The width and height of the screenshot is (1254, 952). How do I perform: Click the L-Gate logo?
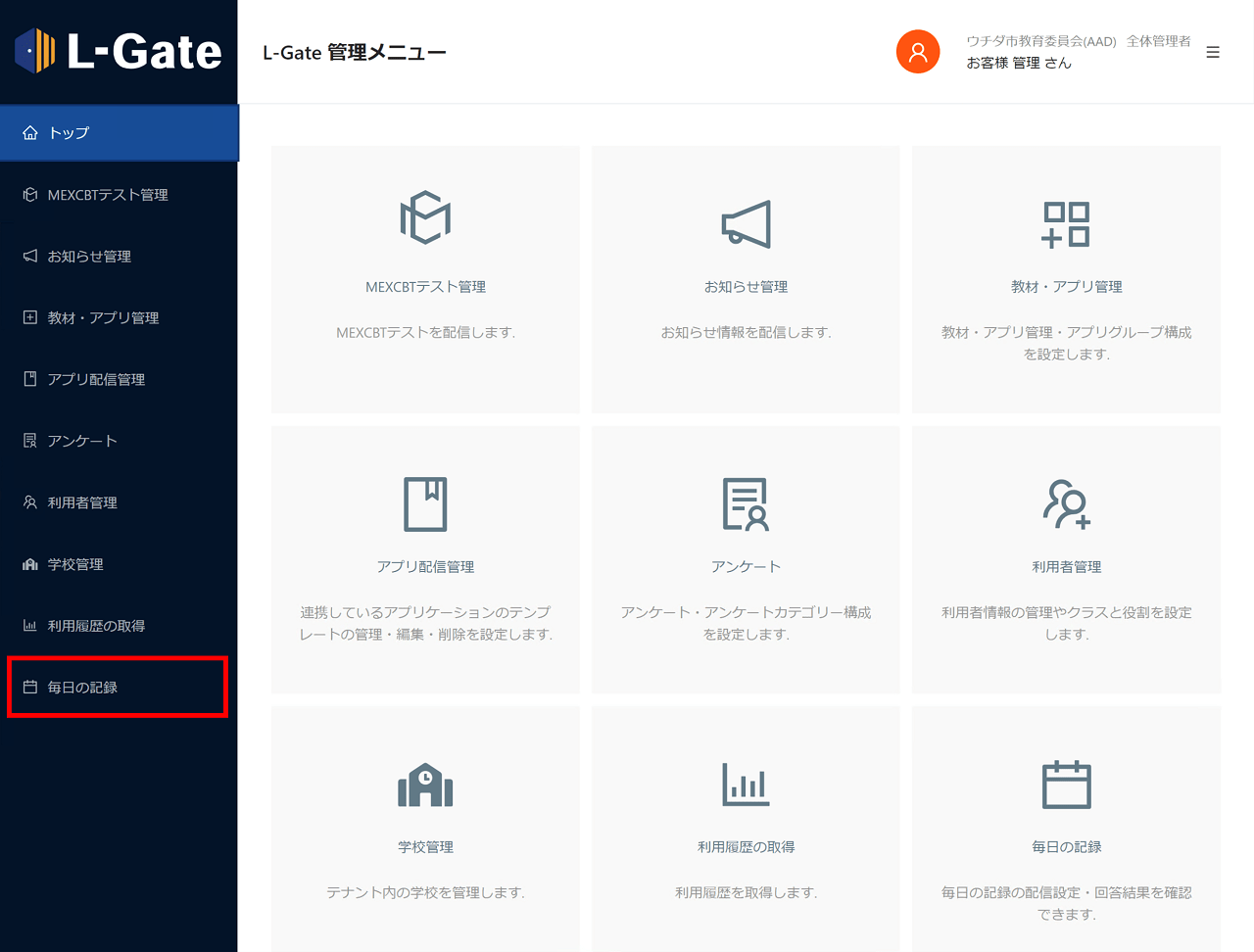coord(119,51)
